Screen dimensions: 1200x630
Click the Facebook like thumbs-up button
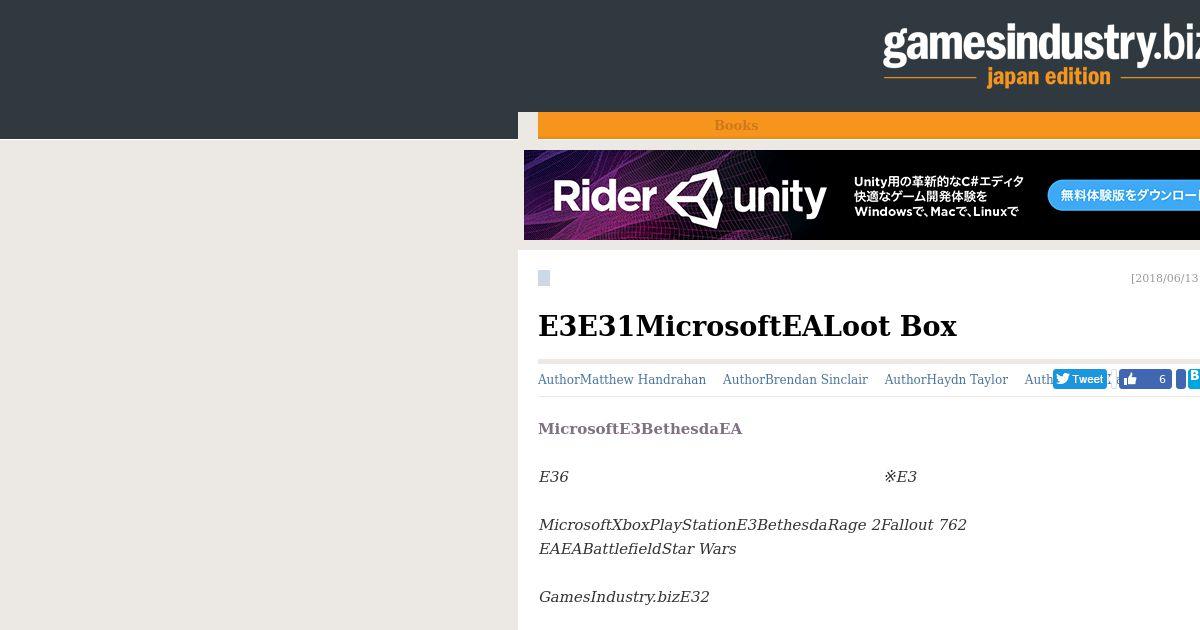[x=1145, y=379]
